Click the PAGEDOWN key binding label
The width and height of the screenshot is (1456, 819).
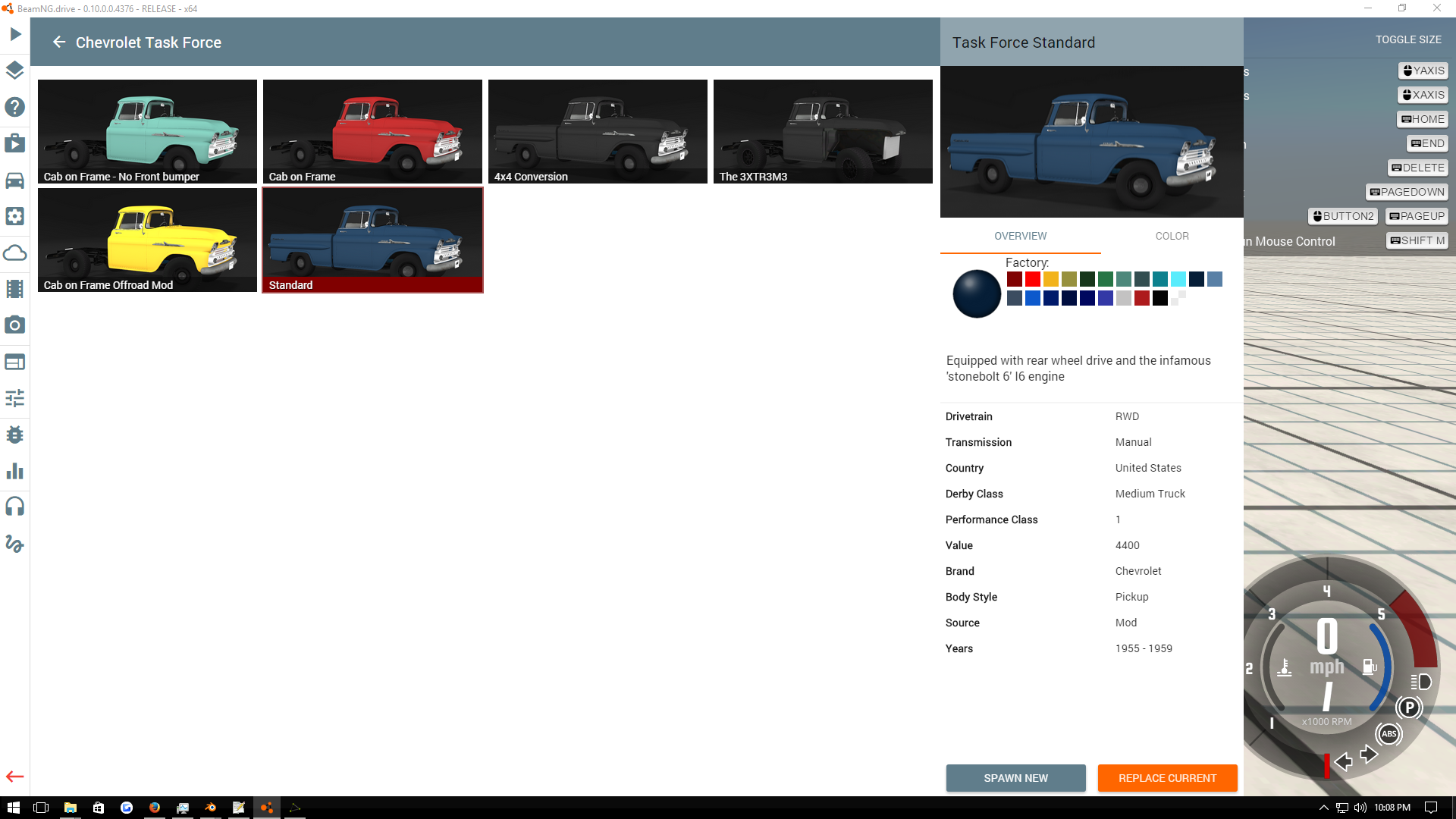pyautogui.click(x=1407, y=192)
